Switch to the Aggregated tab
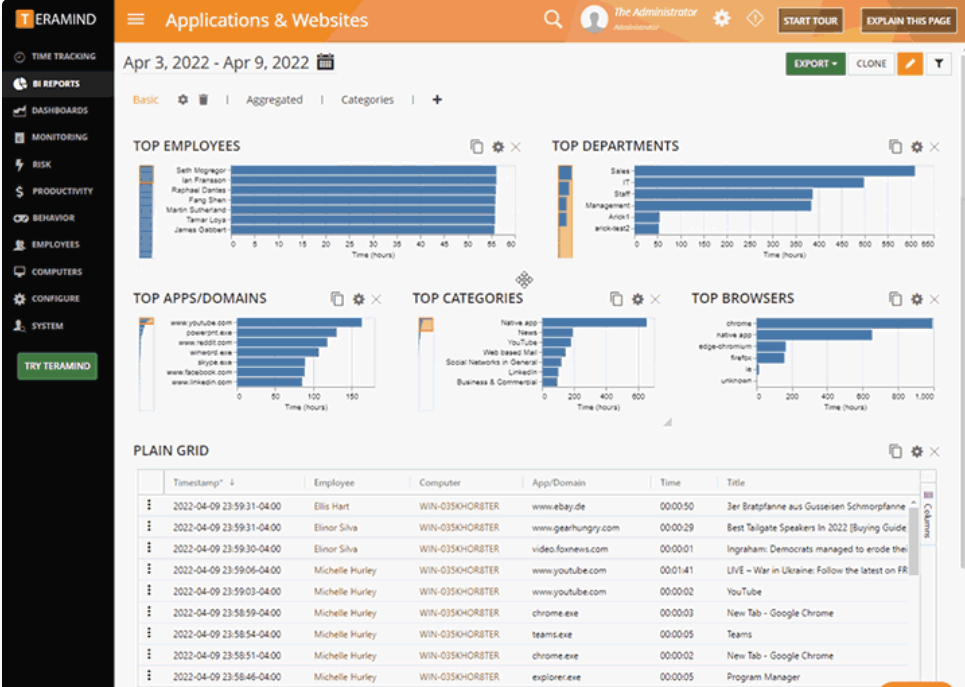The width and height of the screenshot is (965, 687). (274, 100)
